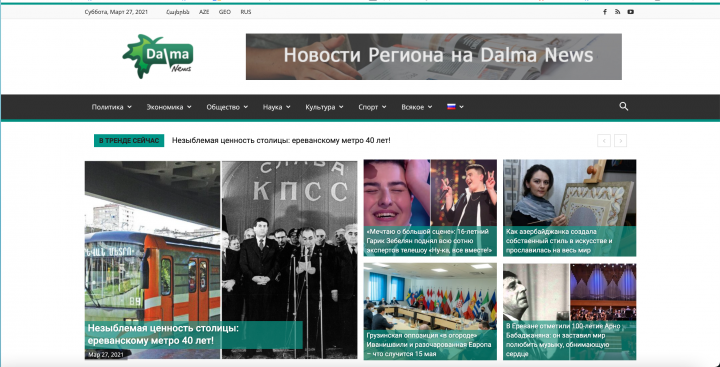Image resolution: width=720 pixels, height=367 pixels.
Task: Click the conference flags thumbnail
Action: 430,296
